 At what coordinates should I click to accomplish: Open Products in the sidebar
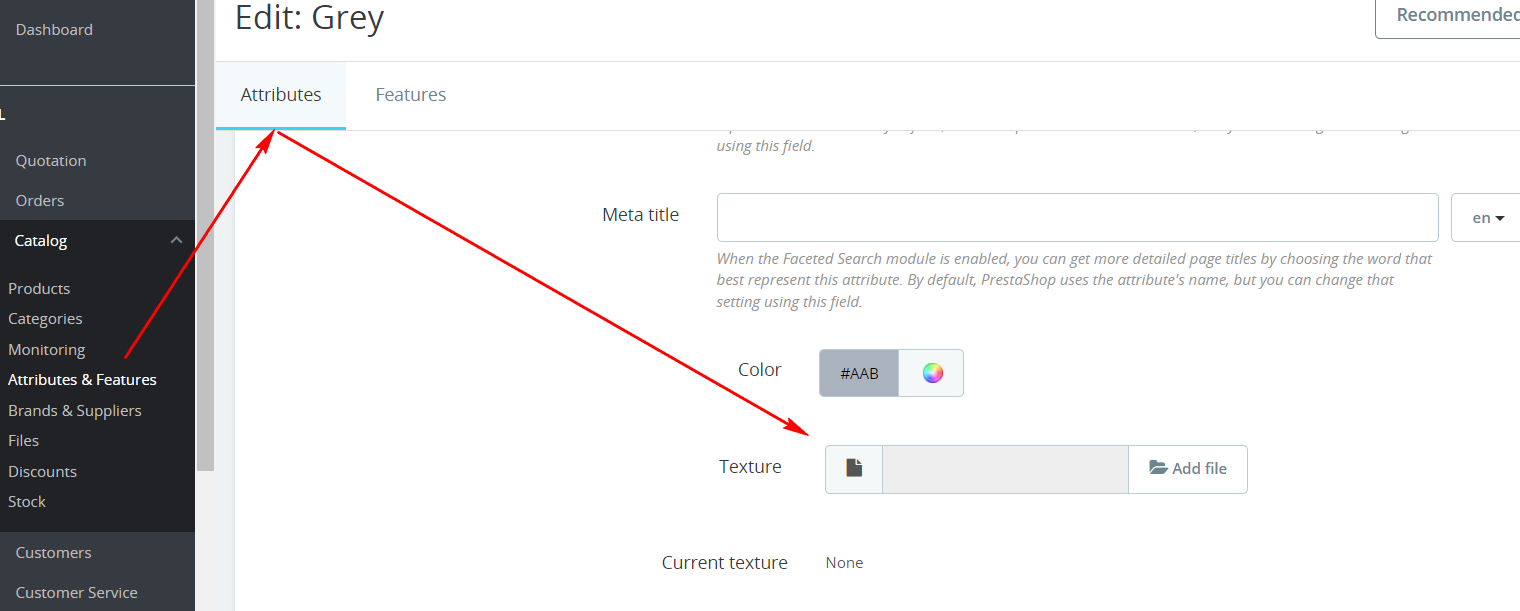click(39, 288)
